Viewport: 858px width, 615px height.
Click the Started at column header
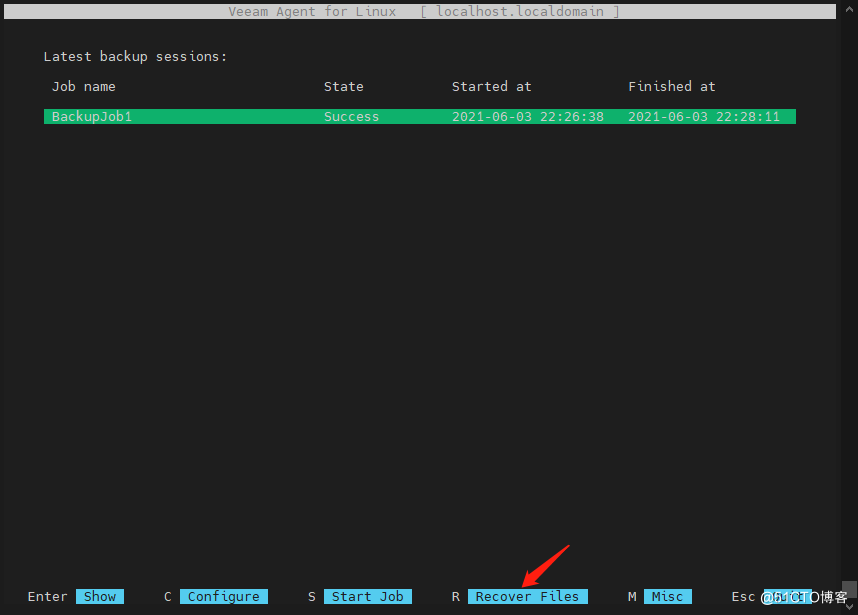(x=491, y=86)
